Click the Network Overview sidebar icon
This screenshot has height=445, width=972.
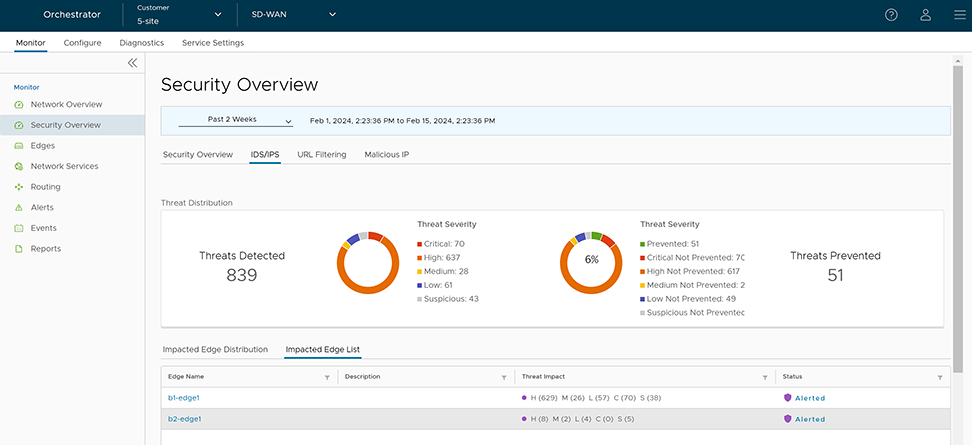[x=18, y=105]
